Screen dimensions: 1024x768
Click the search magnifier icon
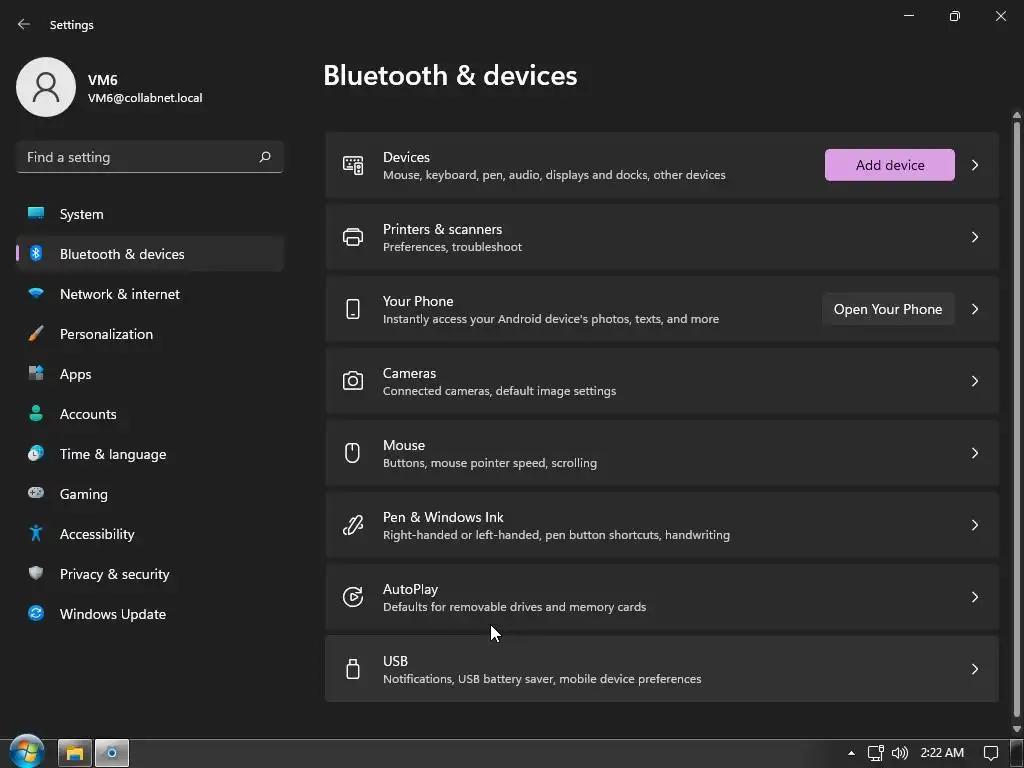tap(265, 157)
